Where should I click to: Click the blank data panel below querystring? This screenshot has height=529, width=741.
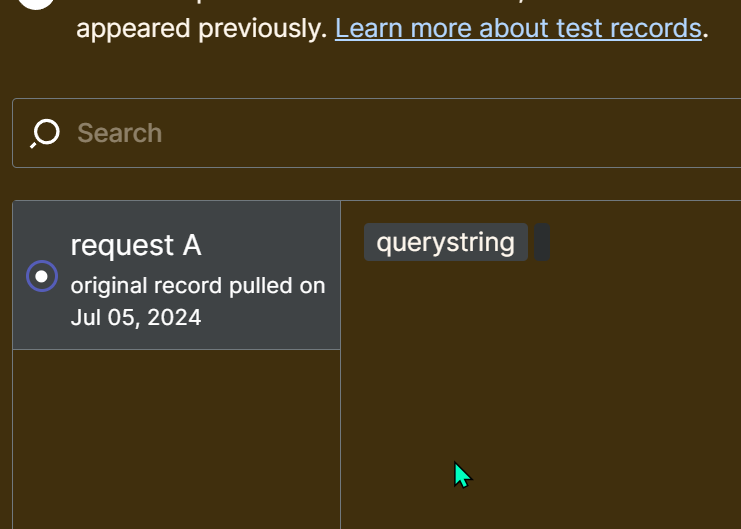click(541, 397)
